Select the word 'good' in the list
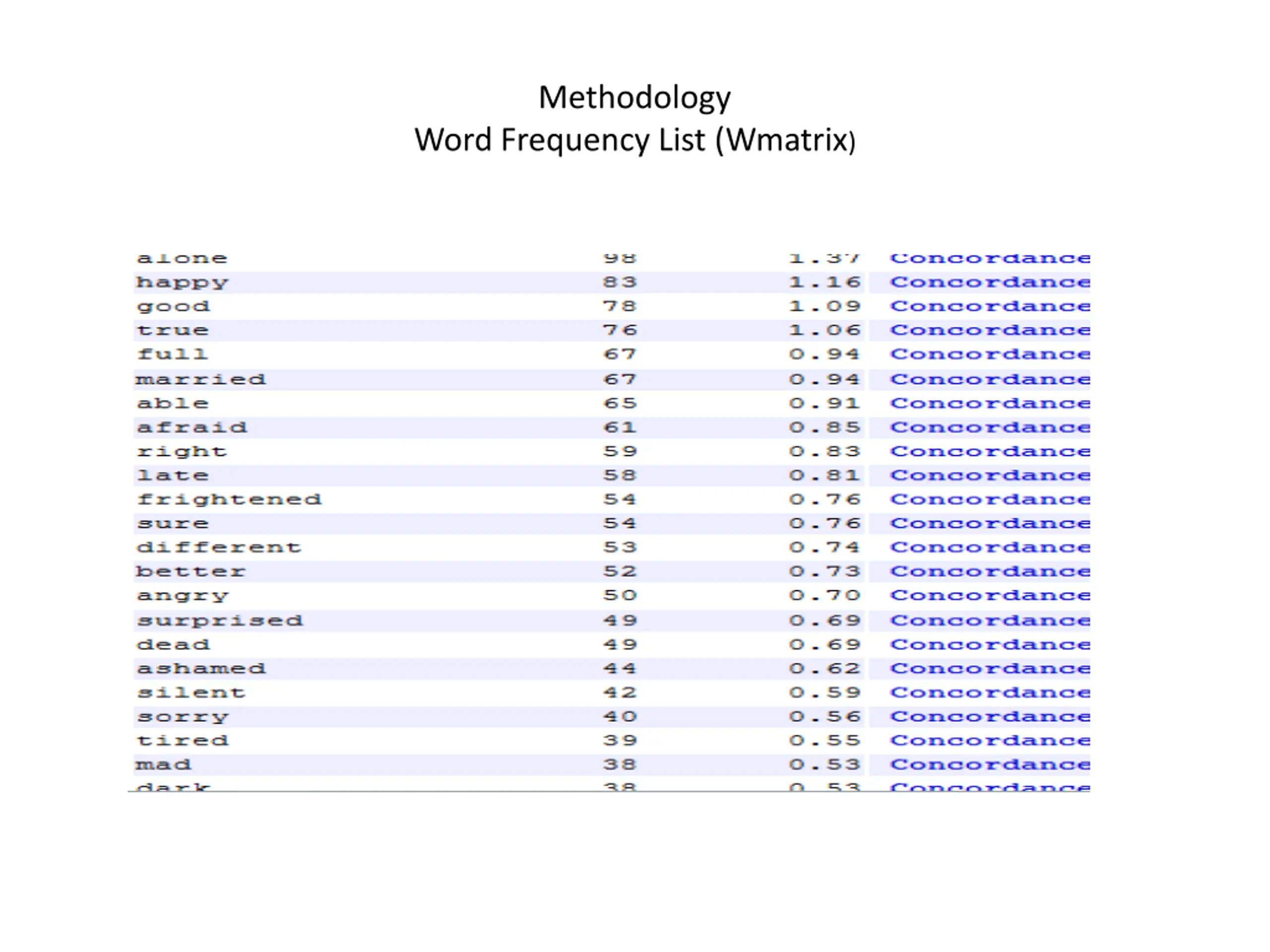The width and height of the screenshot is (1270, 952). 173,307
